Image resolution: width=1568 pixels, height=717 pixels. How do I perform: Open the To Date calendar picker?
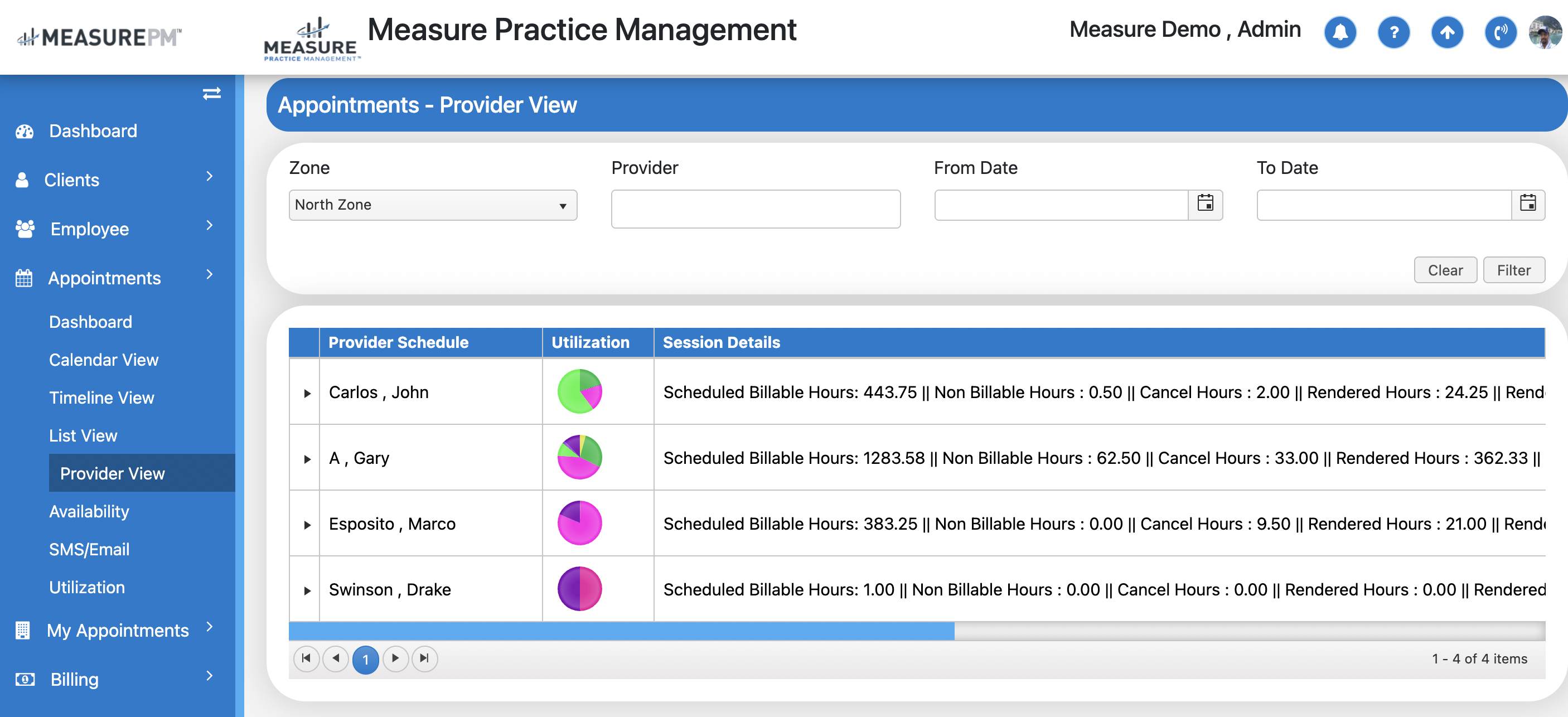(1528, 204)
